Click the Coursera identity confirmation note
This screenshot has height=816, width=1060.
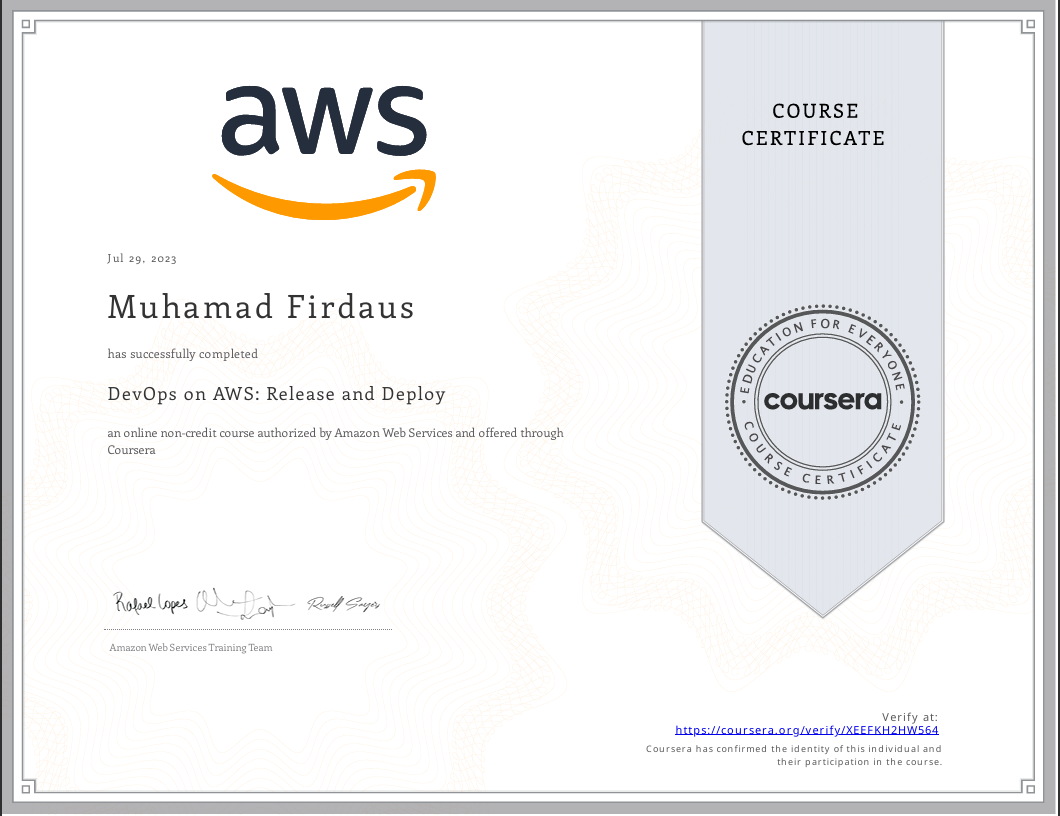tap(794, 755)
